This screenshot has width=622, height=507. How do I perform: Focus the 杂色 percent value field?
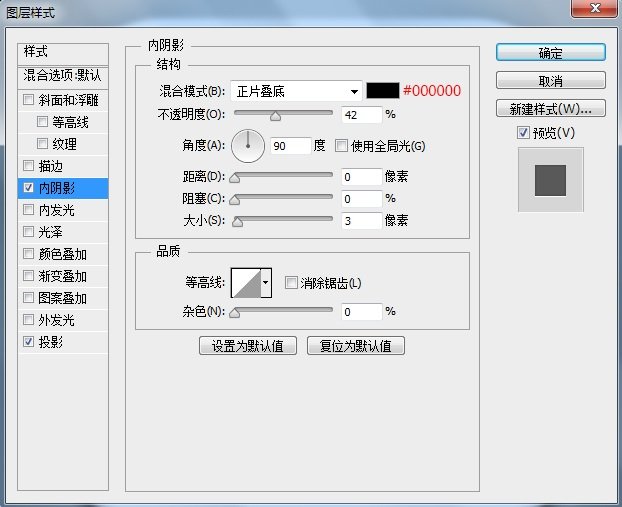tap(362, 312)
